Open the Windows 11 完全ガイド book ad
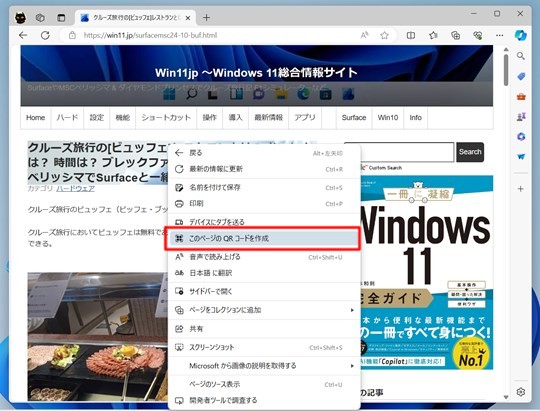540x411 pixels. click(x=427, y=272)
